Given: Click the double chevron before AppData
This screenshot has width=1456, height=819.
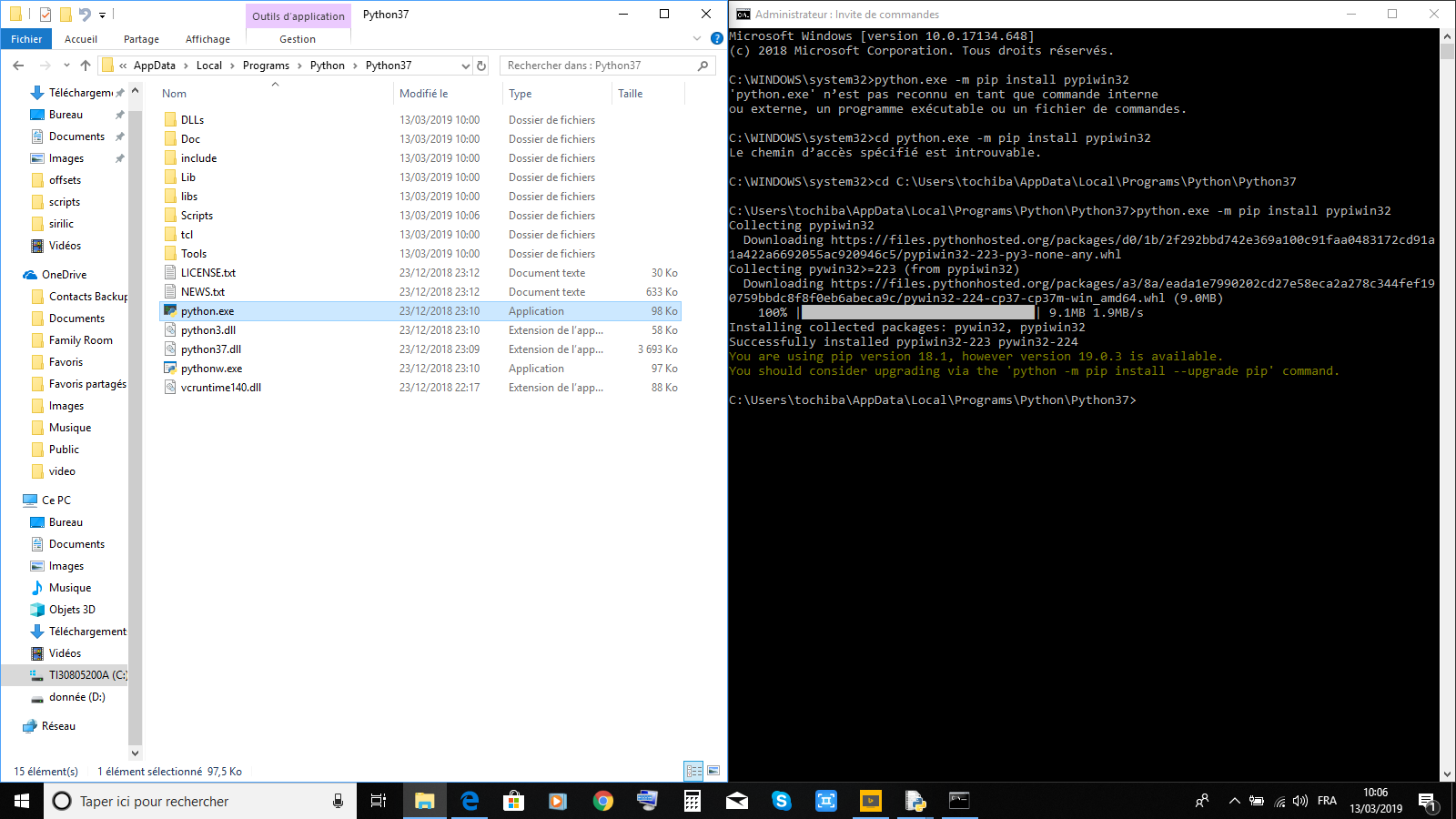Looking at the screenshot, I should [123, 66].
